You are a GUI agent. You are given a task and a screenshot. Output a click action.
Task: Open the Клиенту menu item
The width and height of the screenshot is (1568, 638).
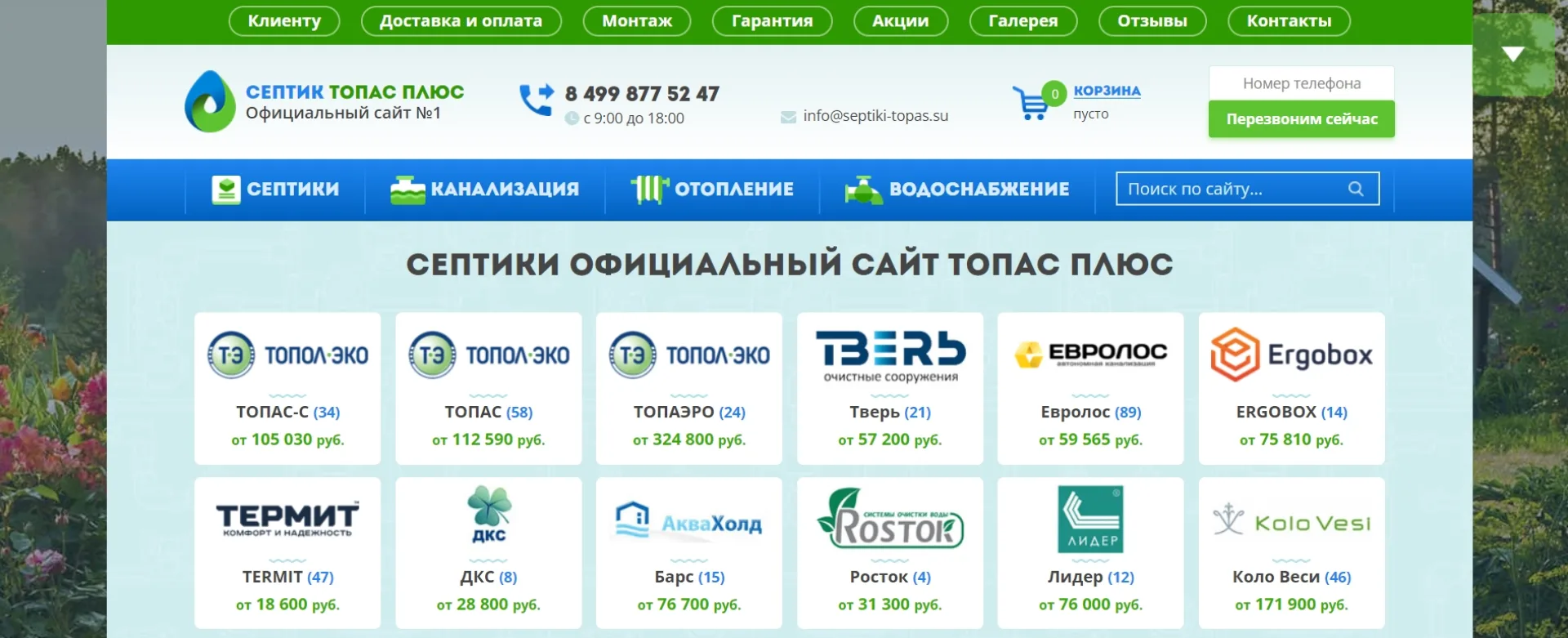point(284,21)
